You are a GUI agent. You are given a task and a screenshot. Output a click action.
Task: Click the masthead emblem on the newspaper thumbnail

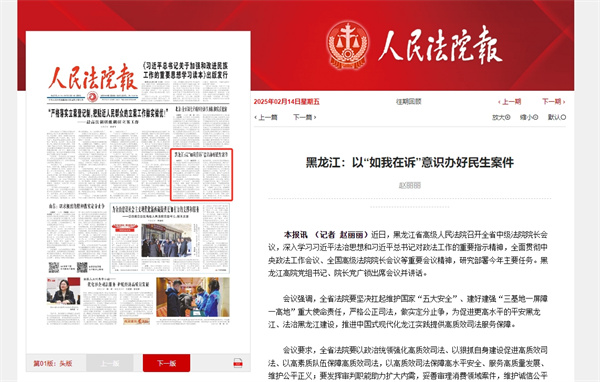[92, 97]
